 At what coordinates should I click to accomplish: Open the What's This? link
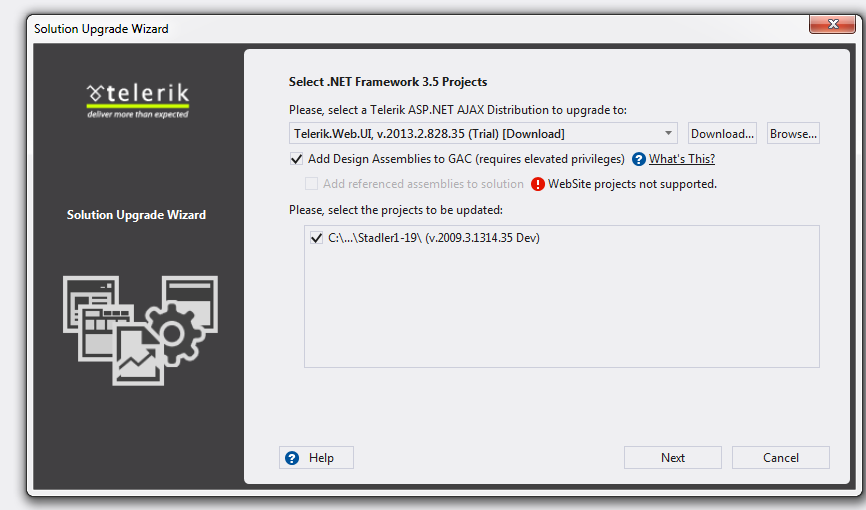tap(682, 159)
